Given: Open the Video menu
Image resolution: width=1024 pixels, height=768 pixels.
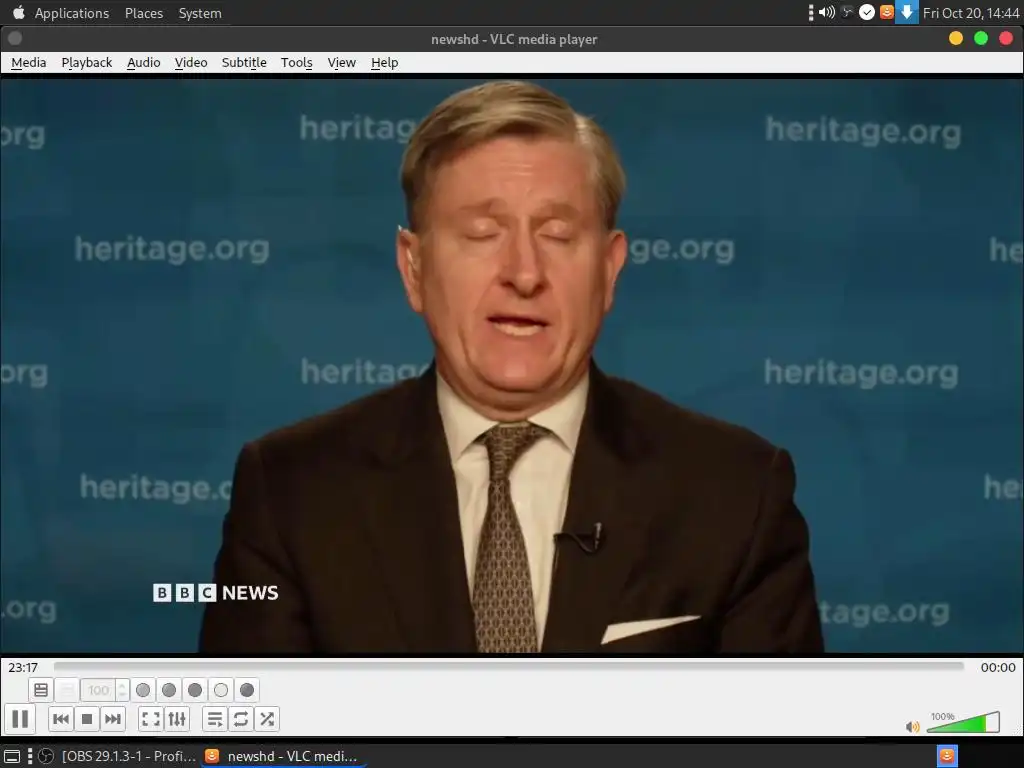Looking at the screenshot, I should pos(191,63).
